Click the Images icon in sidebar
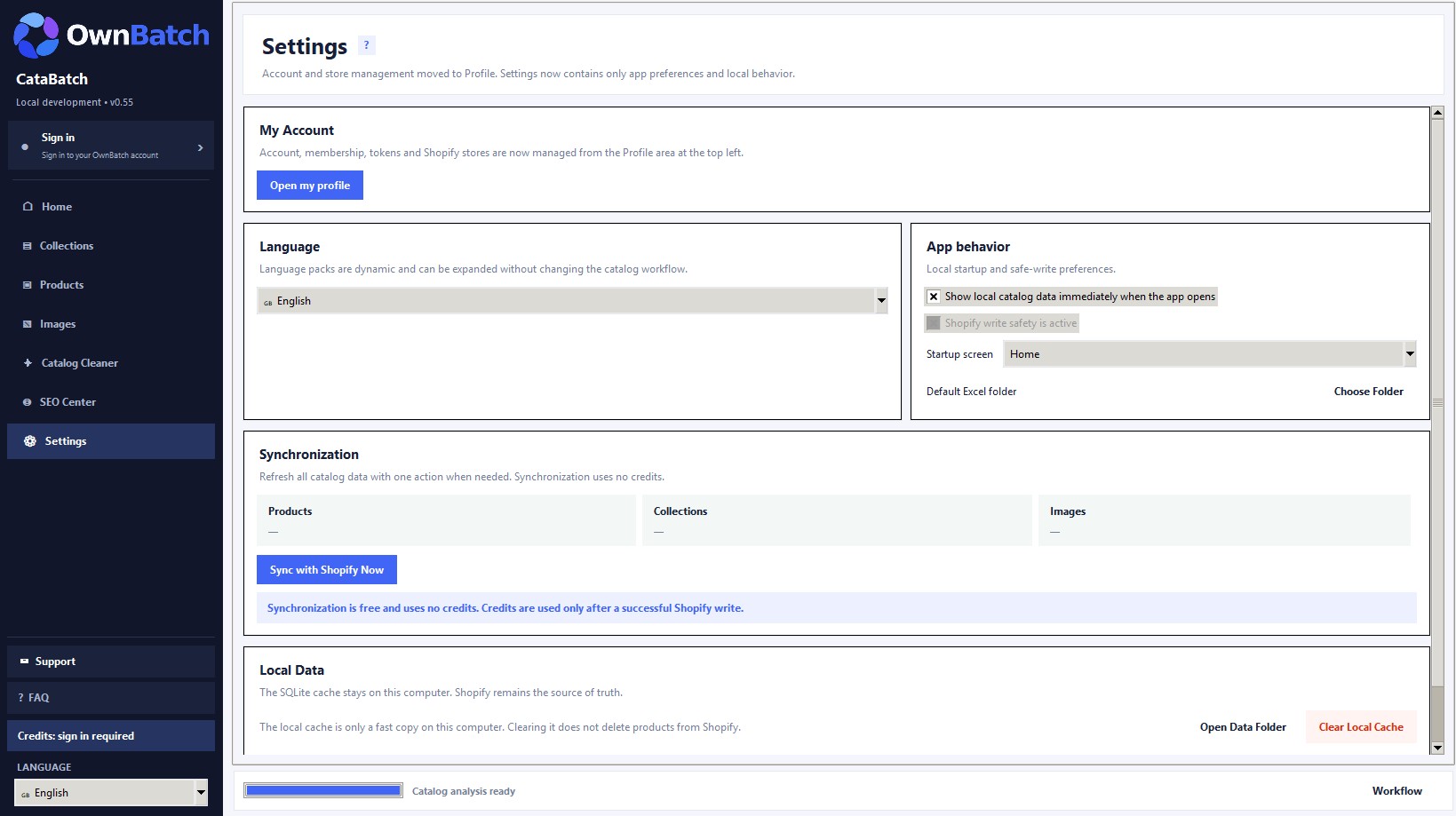 pos(27,324)
